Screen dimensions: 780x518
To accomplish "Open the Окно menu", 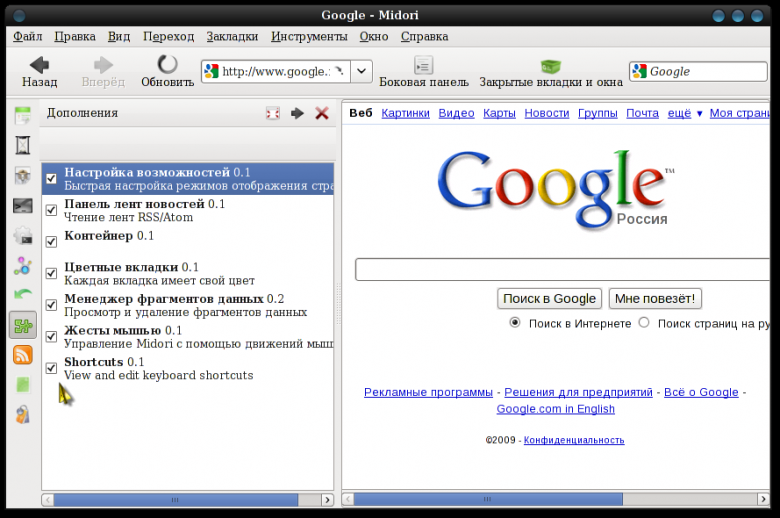I will pos(374,36).
